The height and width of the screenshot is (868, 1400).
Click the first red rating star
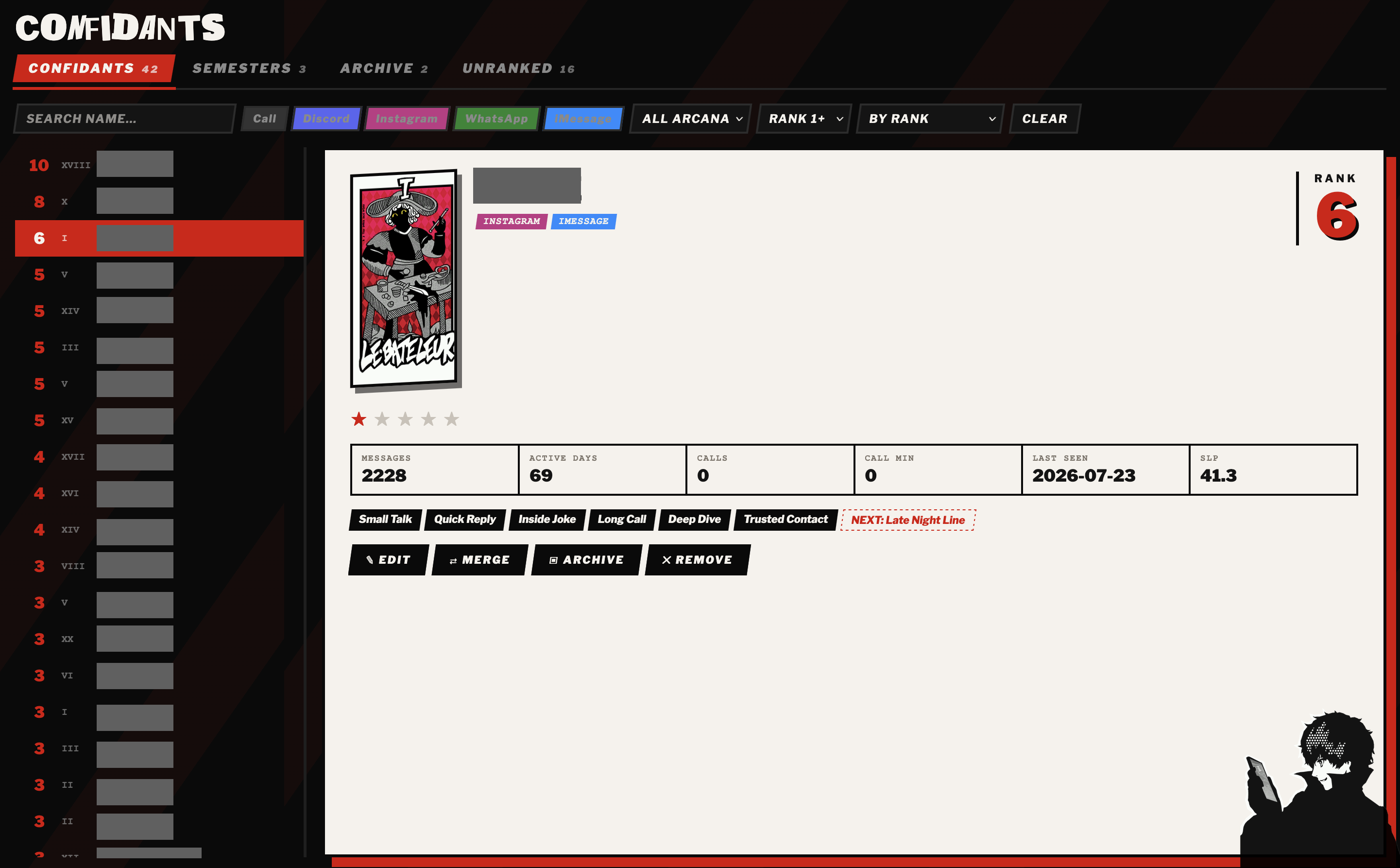[359, 419]
